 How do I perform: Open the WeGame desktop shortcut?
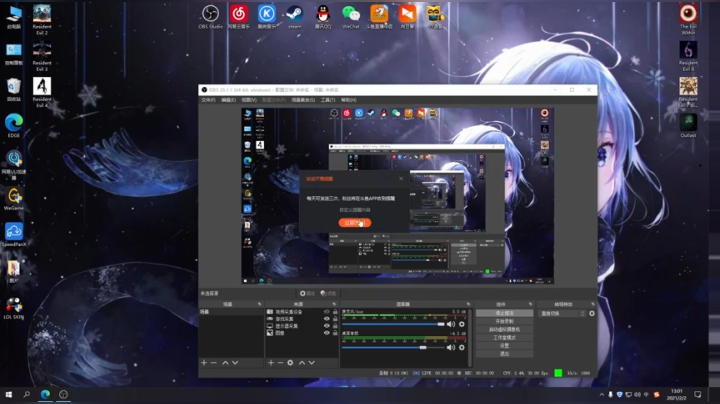[x=14, y=198]
